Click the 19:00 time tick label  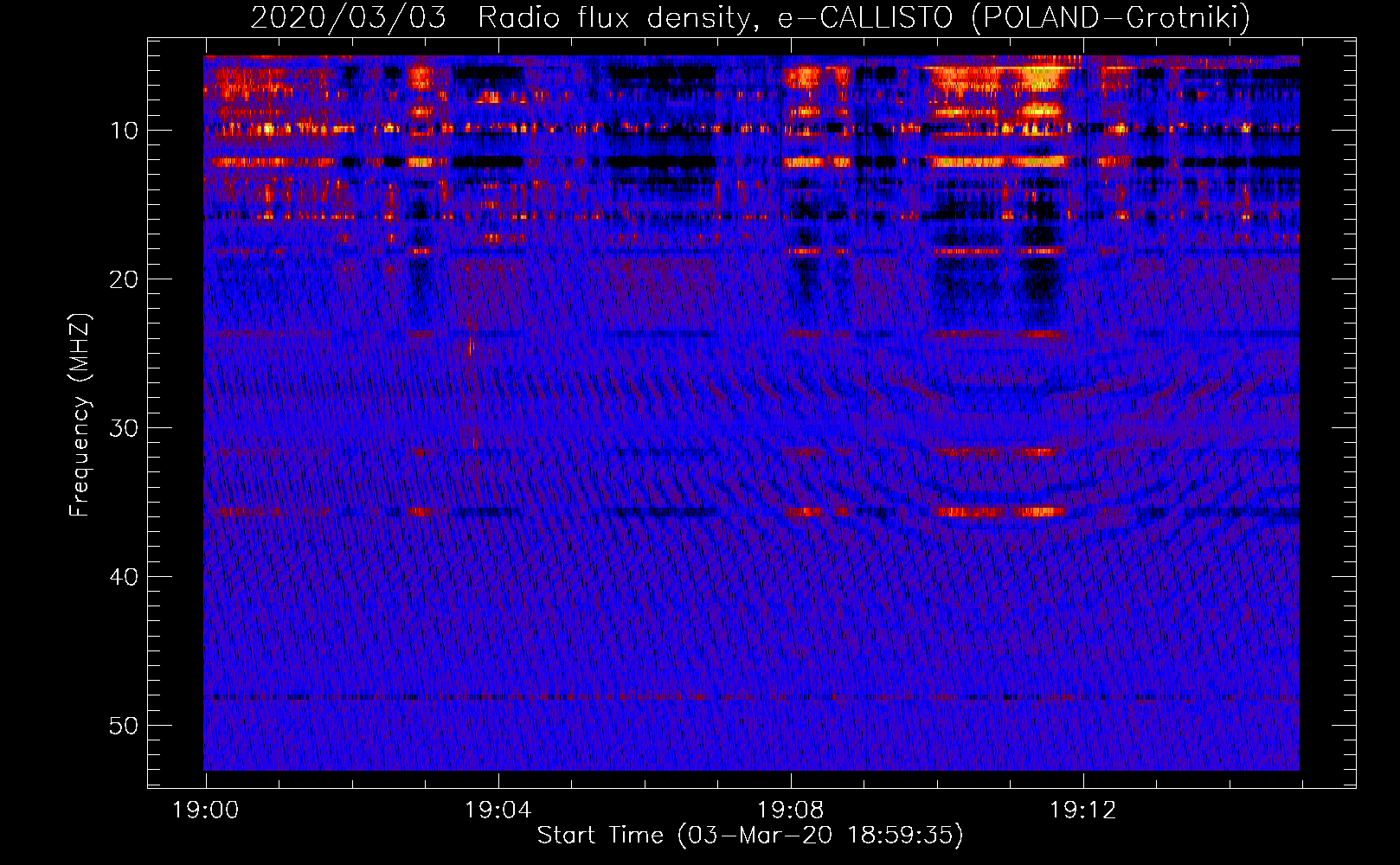pyautogui.click(x=205, y=811)
